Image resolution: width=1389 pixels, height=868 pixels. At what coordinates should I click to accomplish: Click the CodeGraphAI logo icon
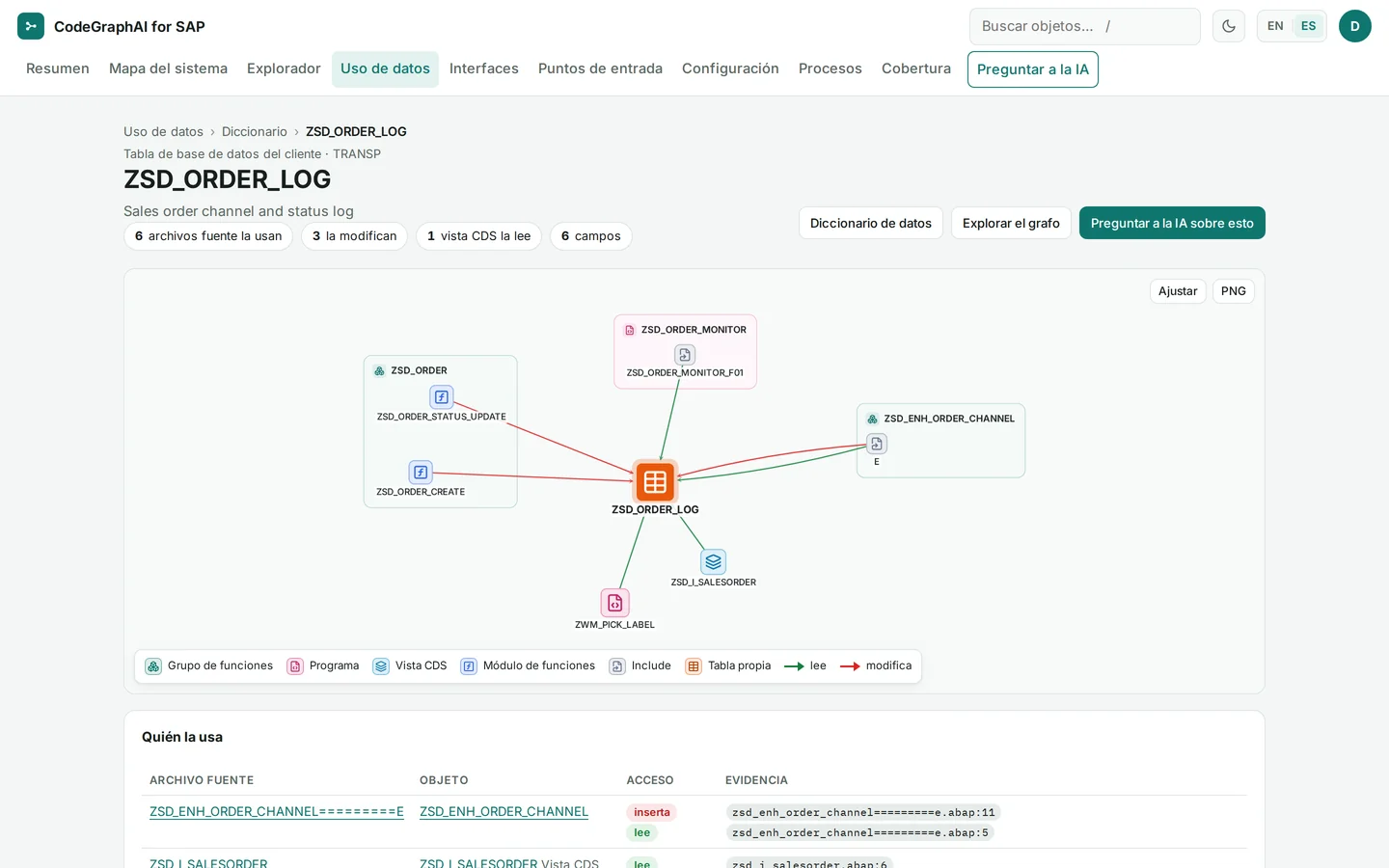tap(31, 26)
